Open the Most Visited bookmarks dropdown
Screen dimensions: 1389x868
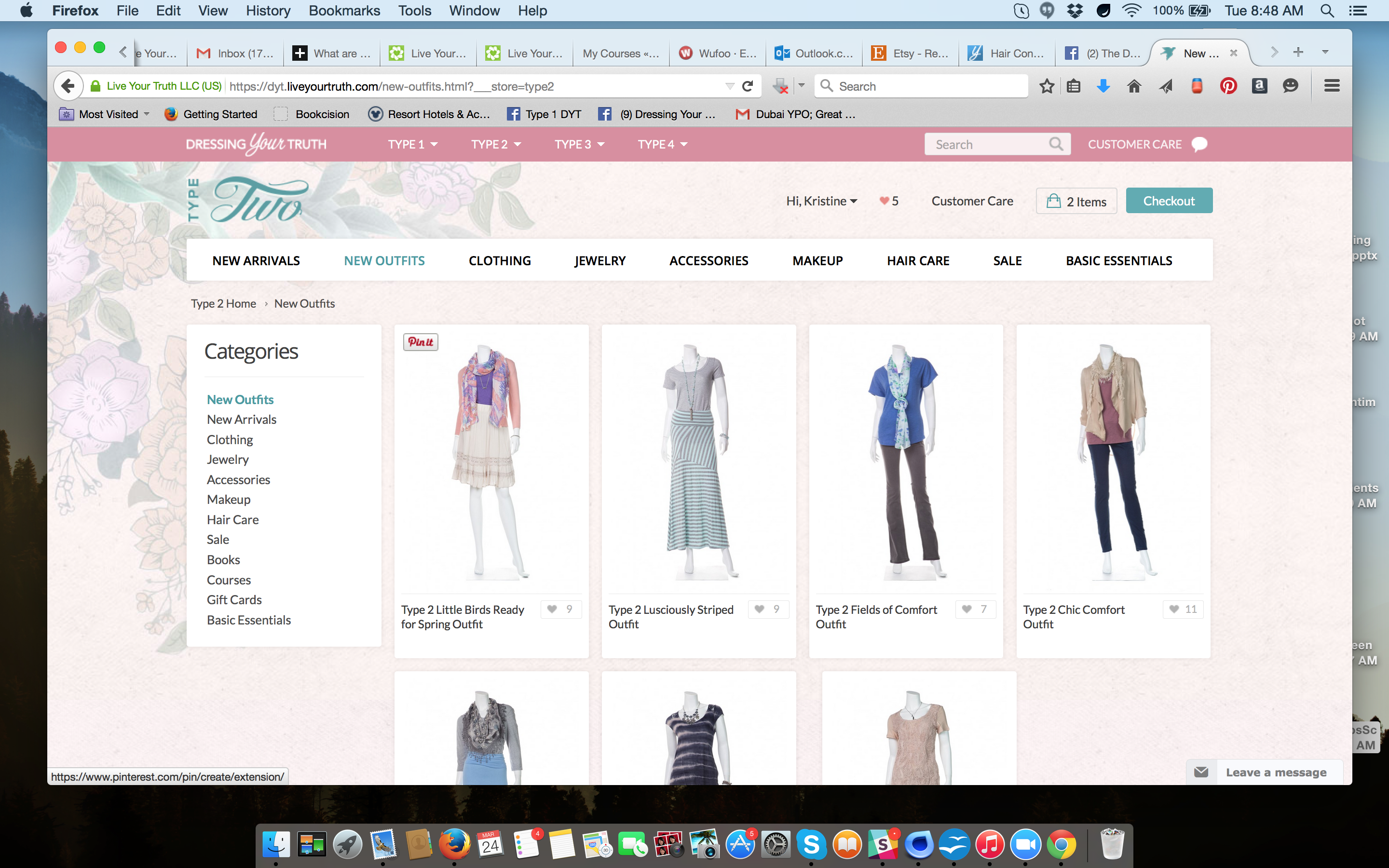point(105,114)
